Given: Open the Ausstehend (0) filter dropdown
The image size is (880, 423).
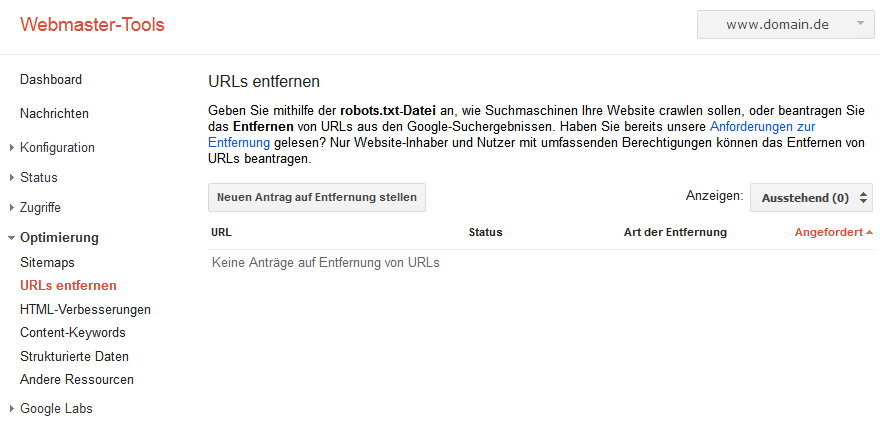Looking at the screenshot, I should coord(811,197).
